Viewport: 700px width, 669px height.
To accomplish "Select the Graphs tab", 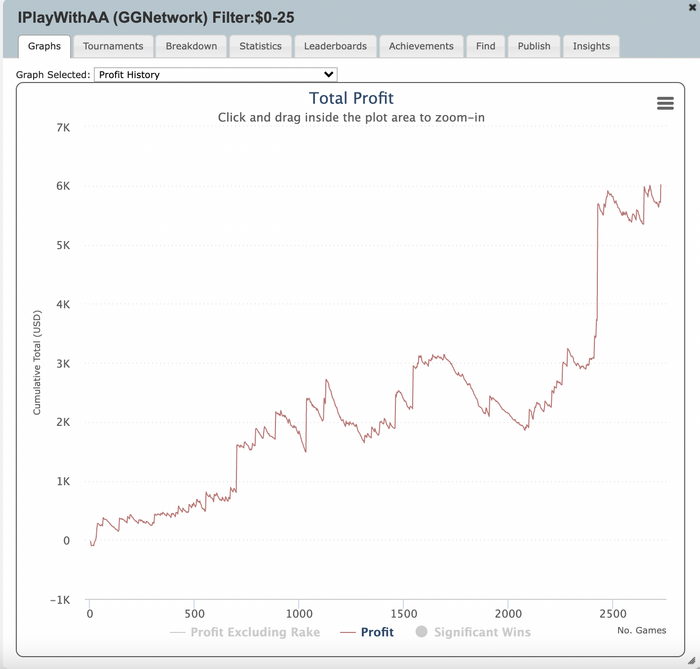I will click(44, 46).
